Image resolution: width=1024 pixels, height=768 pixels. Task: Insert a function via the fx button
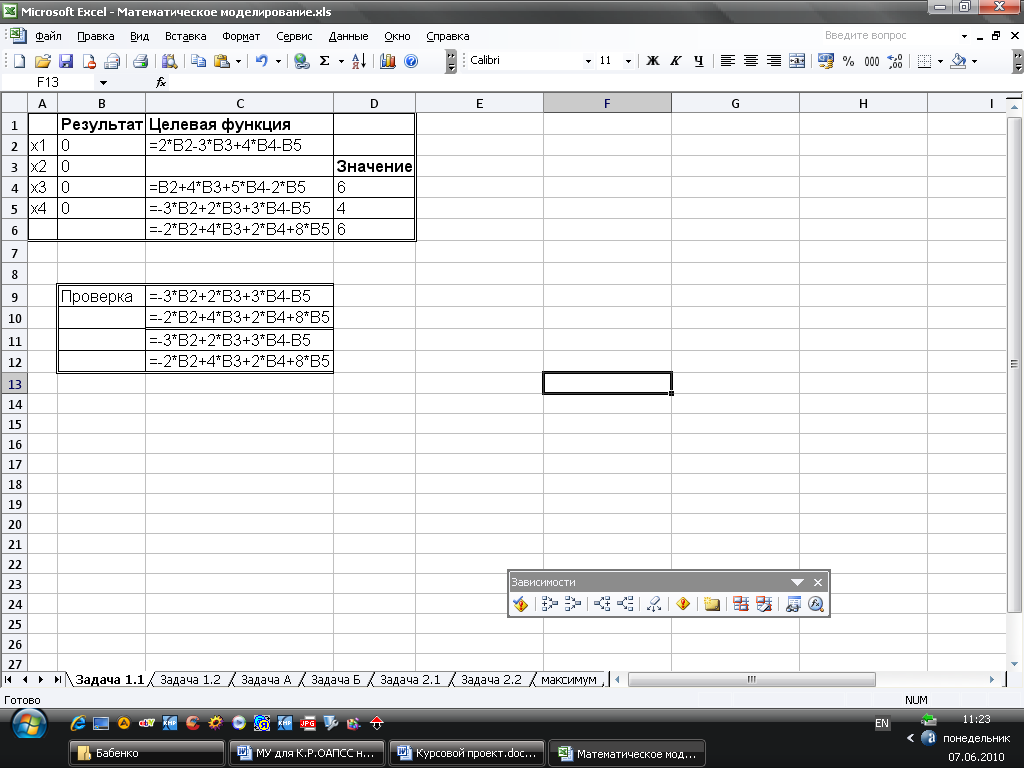(x=161, y=82)
